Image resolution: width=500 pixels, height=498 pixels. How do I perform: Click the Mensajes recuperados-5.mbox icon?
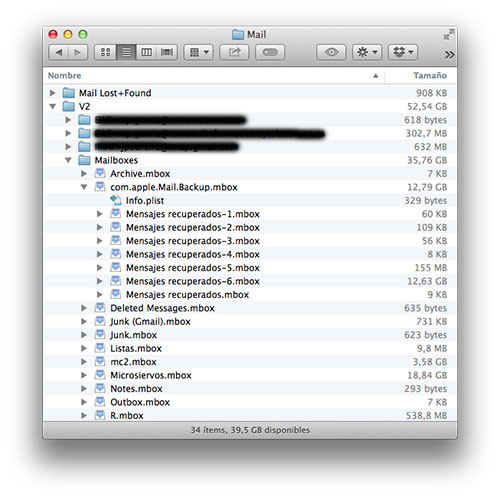pos(116,267)
